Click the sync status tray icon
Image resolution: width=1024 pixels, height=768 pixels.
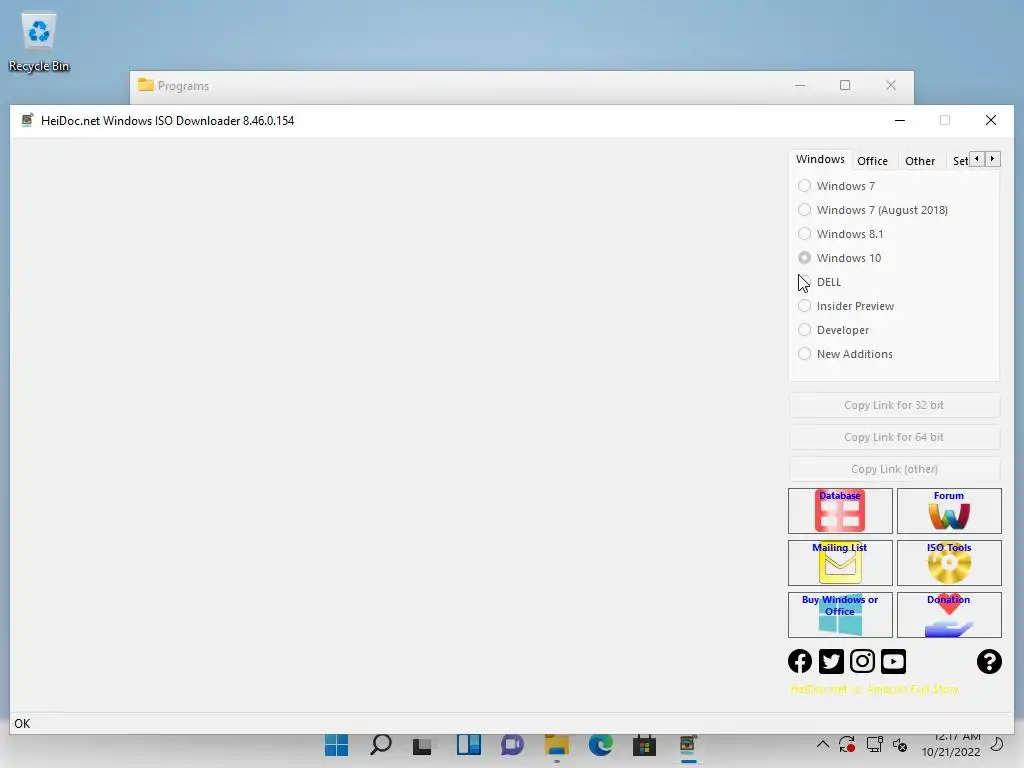[x=847, y=744]
